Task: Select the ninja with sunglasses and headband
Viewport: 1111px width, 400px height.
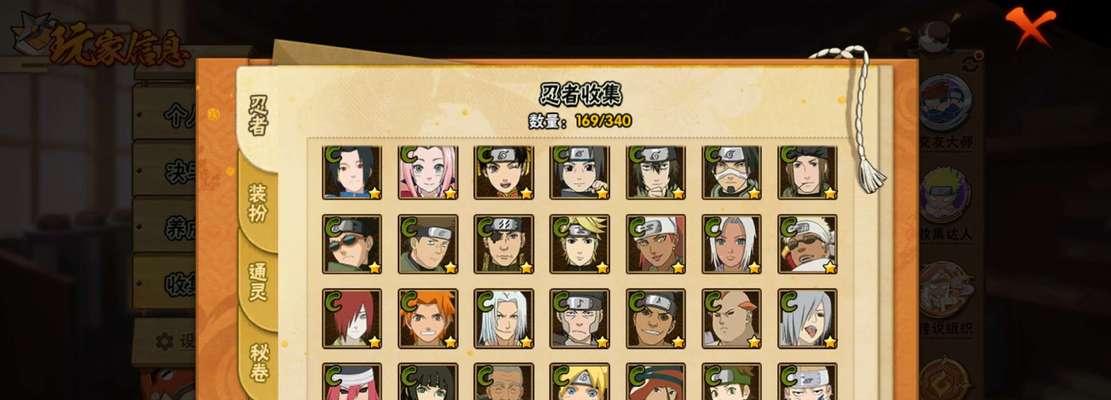Action: [x=352, y=244]
